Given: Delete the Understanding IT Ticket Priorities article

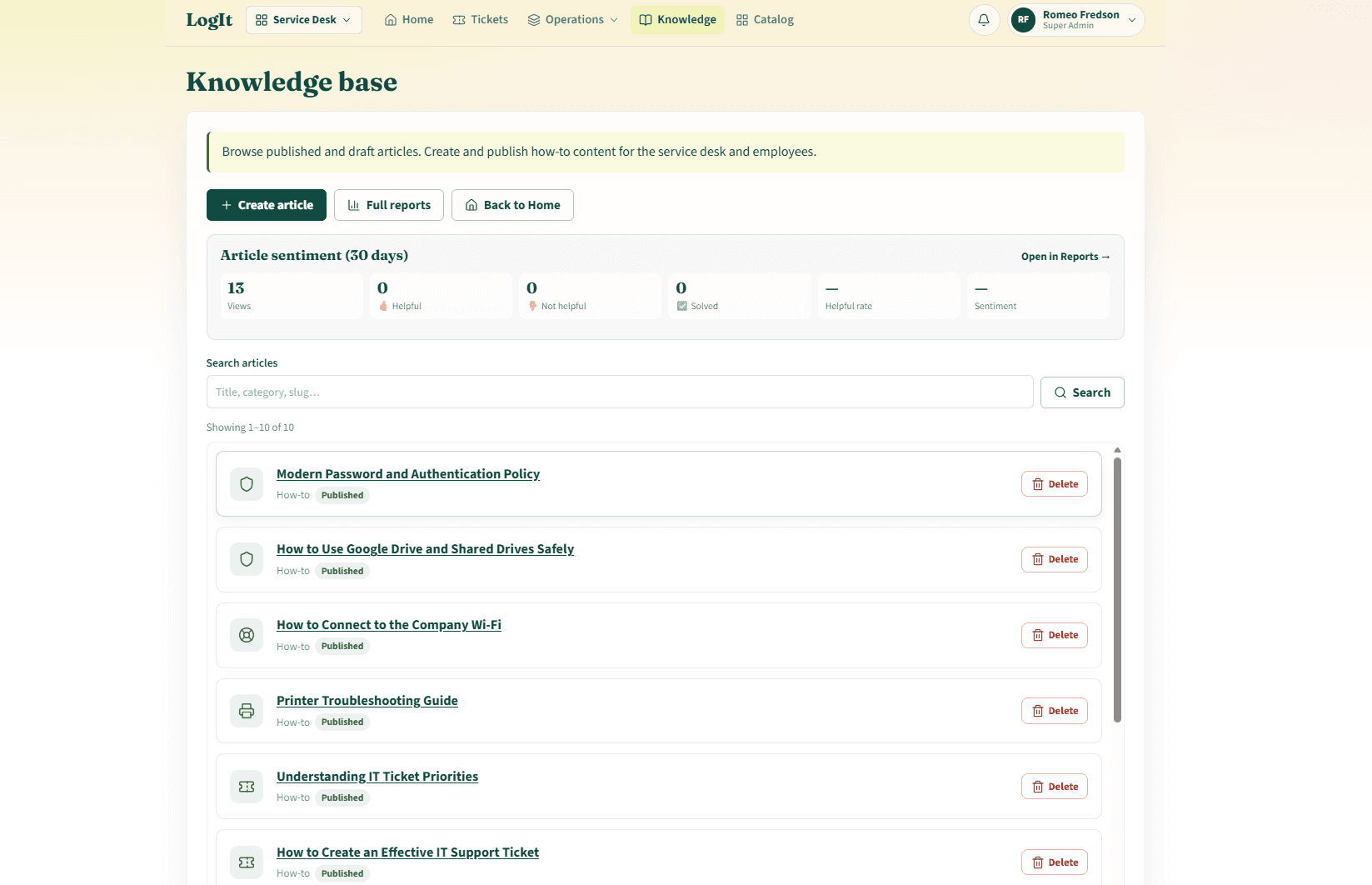Looking at the screenshot, I should (x=1055, y=787).
